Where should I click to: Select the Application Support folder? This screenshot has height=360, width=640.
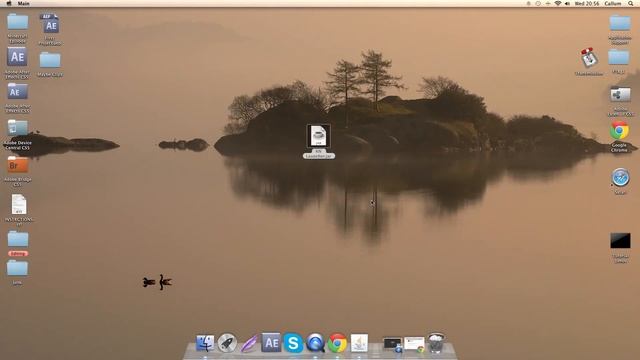[x=620, y=23]
